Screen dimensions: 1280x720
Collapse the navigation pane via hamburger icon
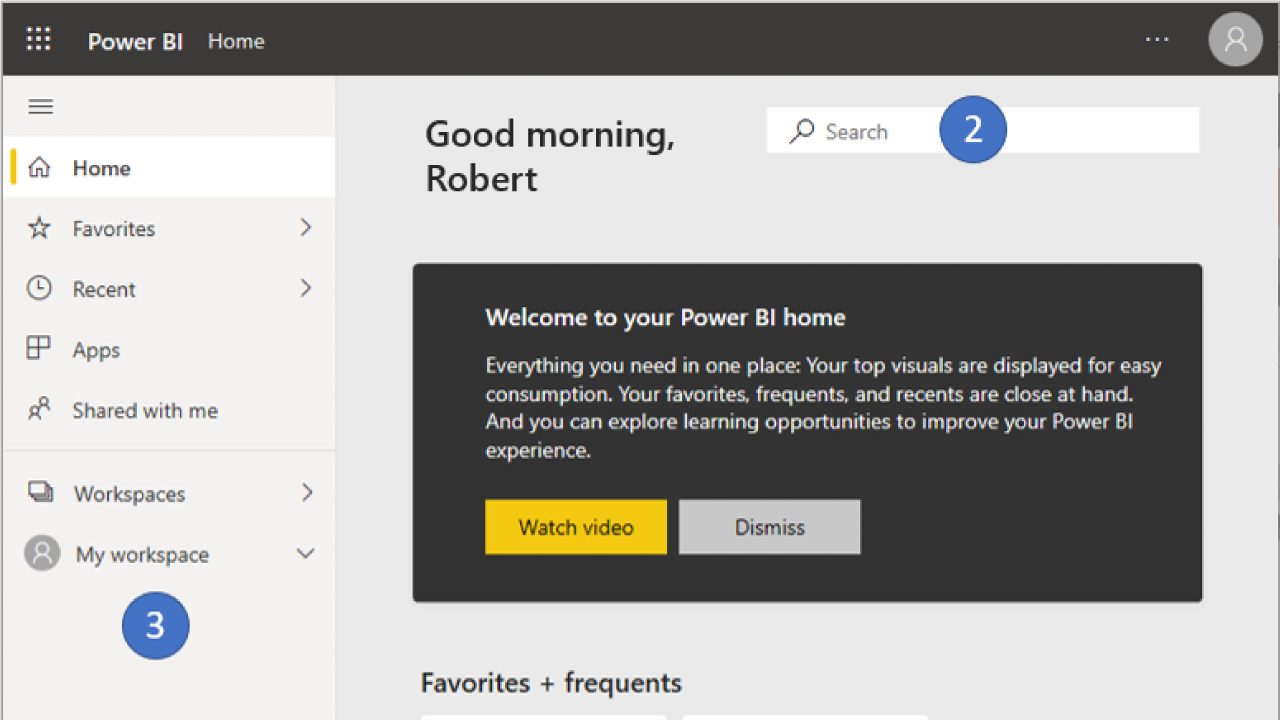pyautogui.click(x=40, y=106)
